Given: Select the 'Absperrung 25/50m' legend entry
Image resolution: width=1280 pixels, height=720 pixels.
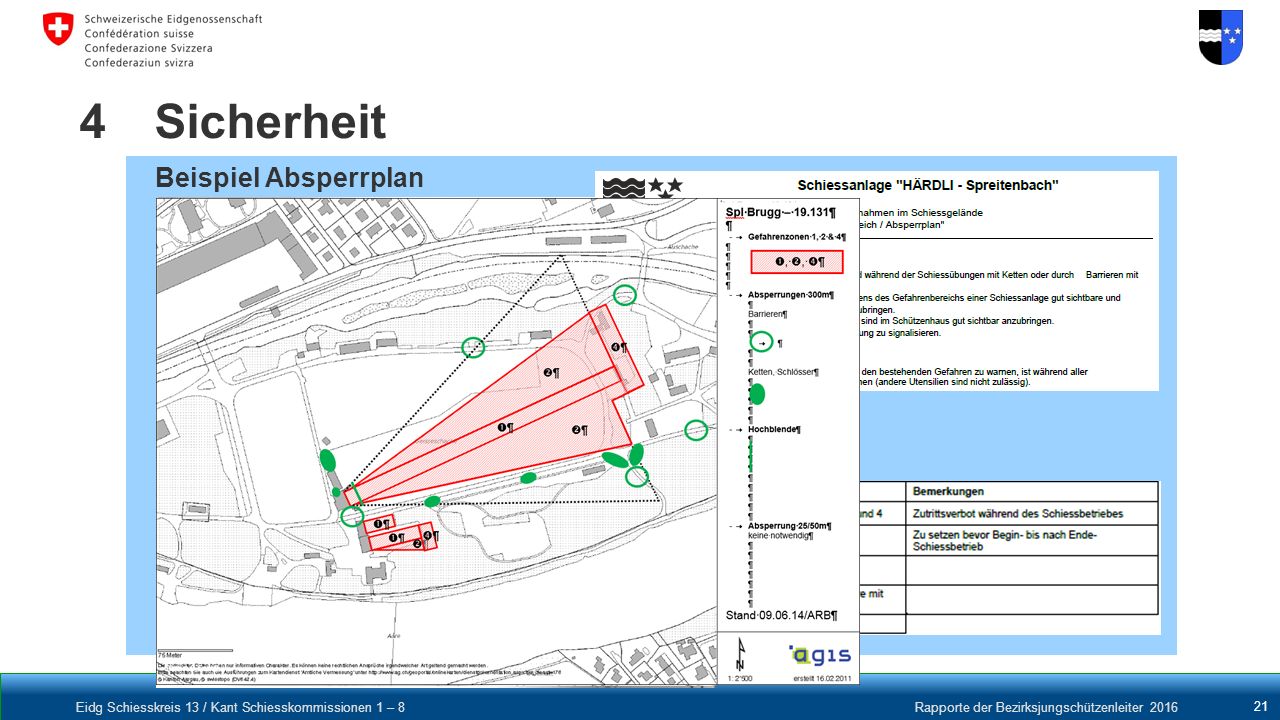Looking at the screenshot, I should pyautogui.click(x=790, y=525).
